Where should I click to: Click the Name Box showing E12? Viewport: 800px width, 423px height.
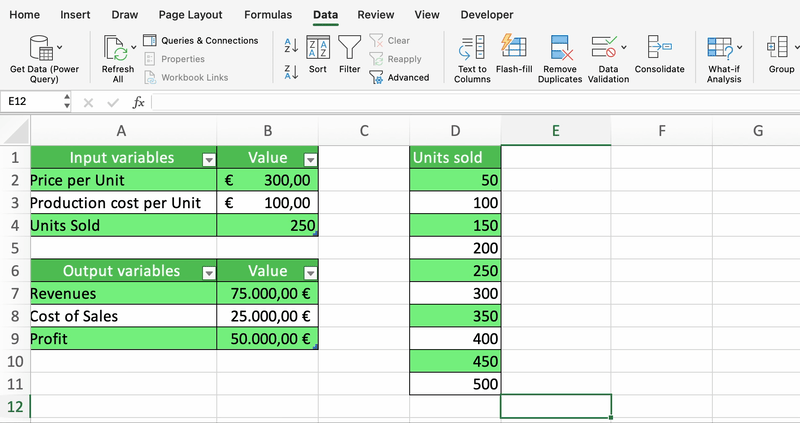(x=32, y=101)
